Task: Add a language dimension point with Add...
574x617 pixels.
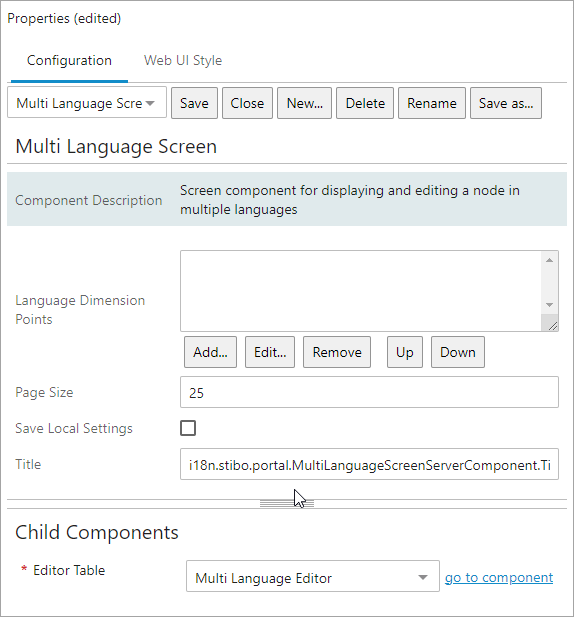Action: click(210, 352)
